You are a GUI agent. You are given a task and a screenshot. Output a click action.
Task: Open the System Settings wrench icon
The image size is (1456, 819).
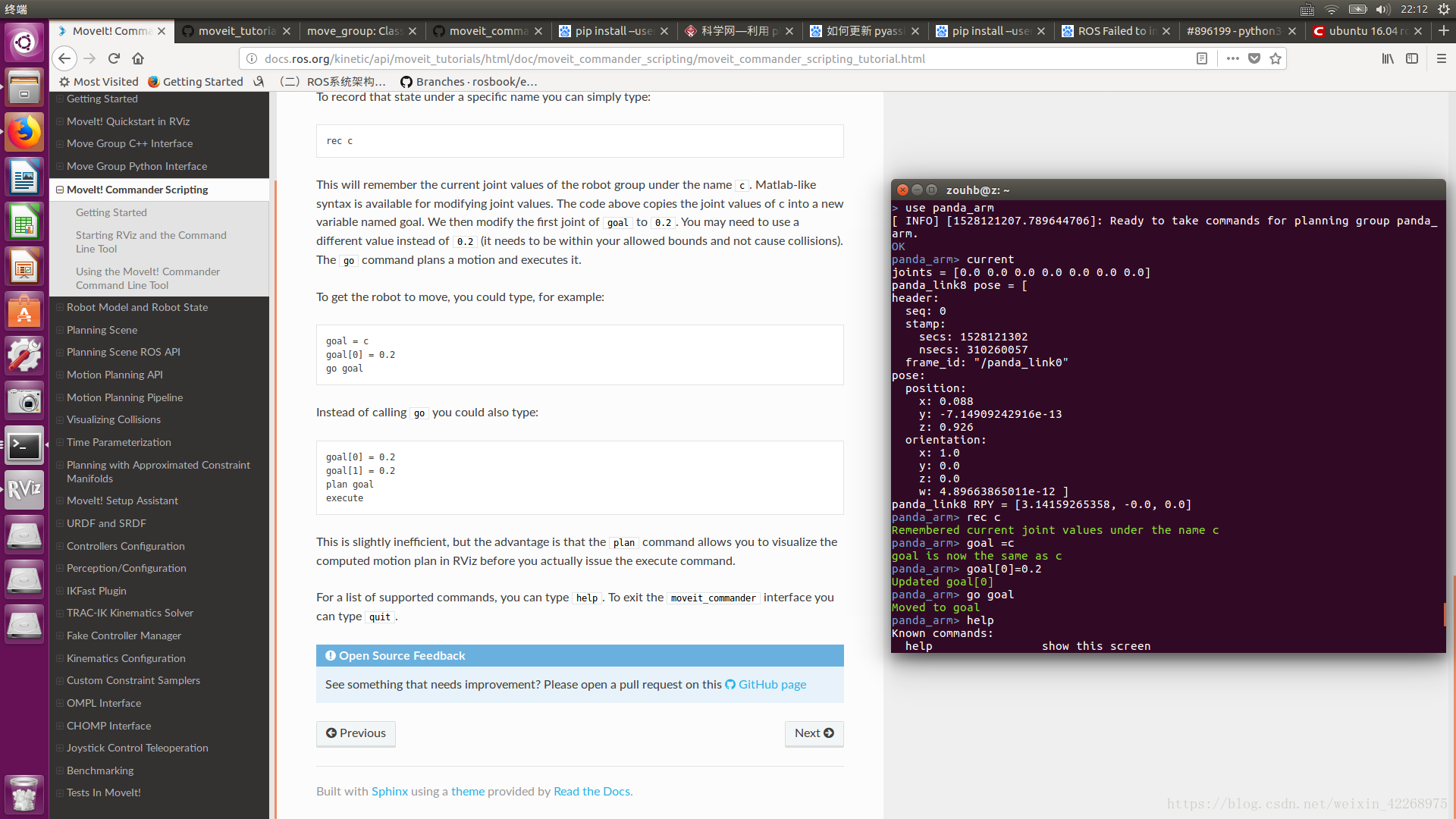pos(24,353)
